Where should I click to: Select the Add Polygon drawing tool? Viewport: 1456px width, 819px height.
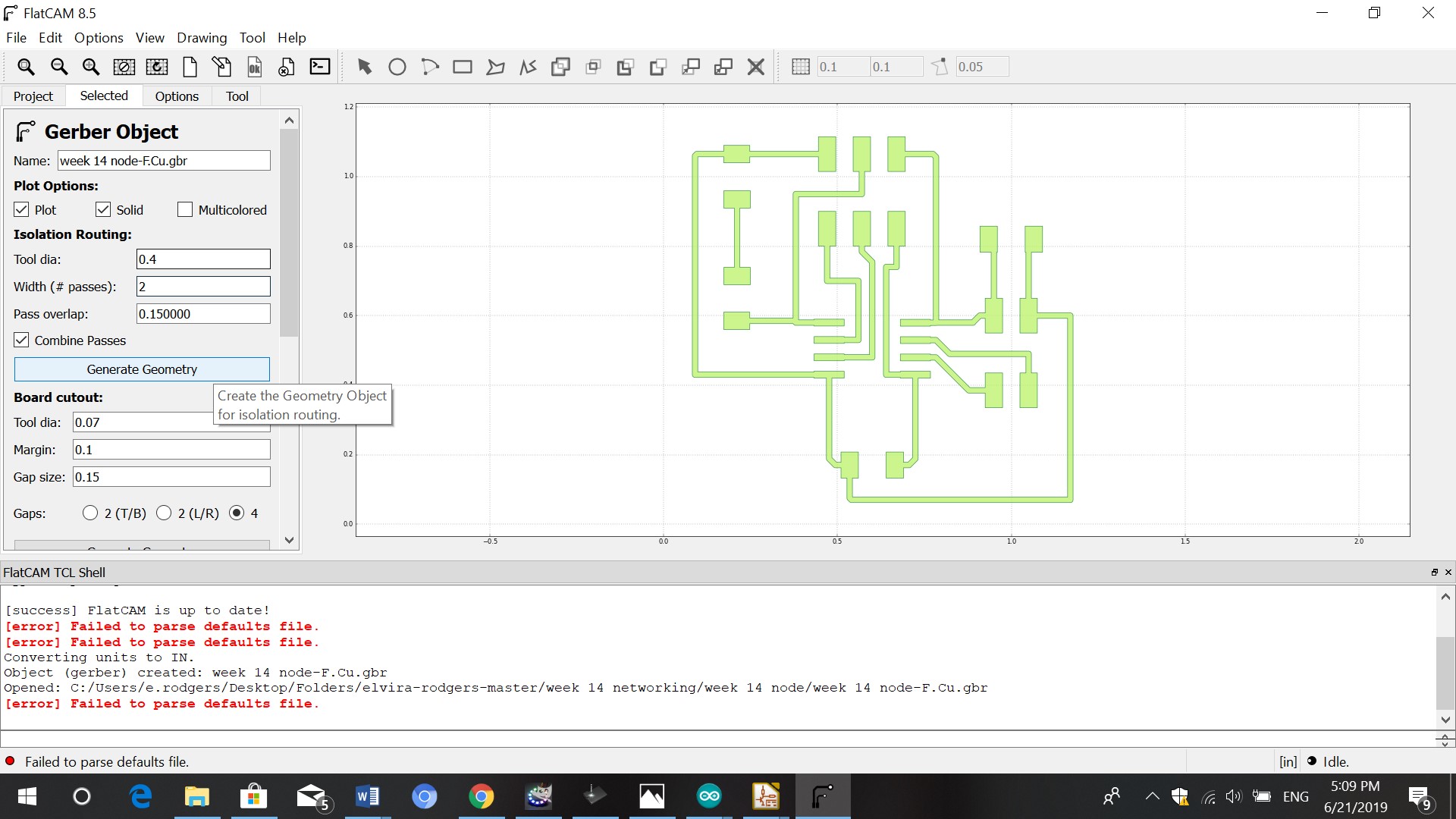coord(495,67)
